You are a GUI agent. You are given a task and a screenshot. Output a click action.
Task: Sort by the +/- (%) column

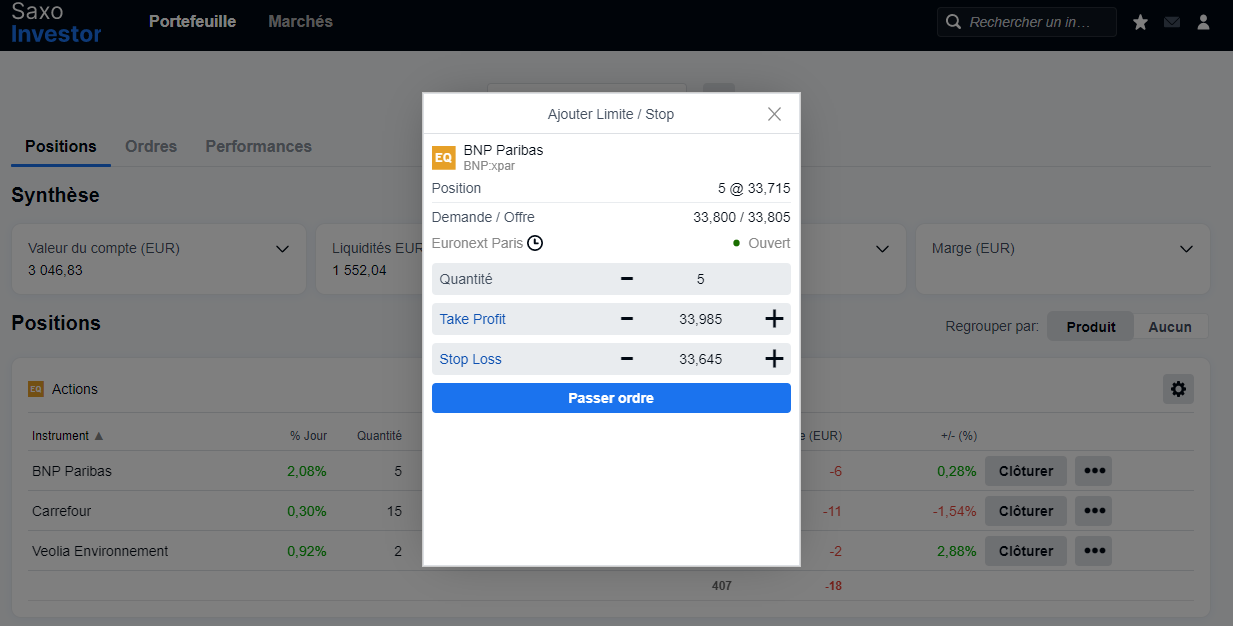[959, 436]
